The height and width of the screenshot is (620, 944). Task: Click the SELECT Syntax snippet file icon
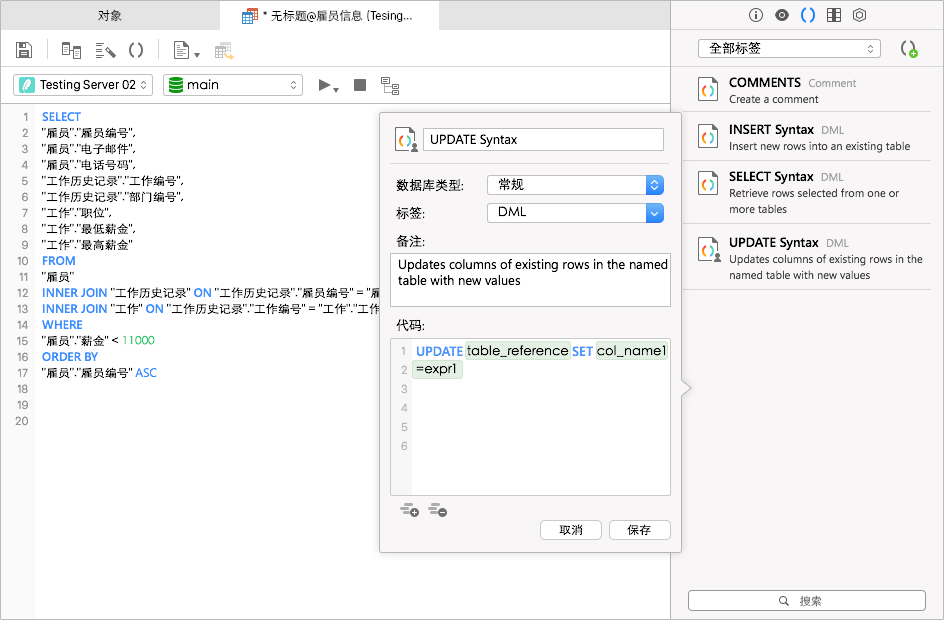(708, 183)
